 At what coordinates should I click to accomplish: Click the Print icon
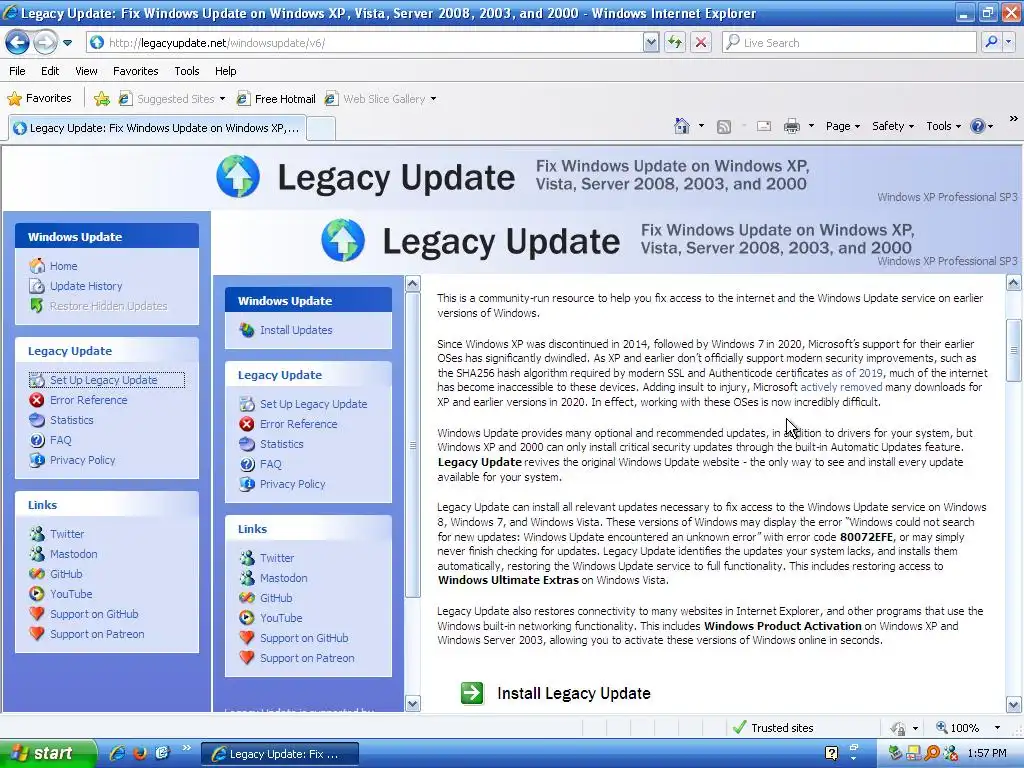pyautogui.click(x=792, y=127)
